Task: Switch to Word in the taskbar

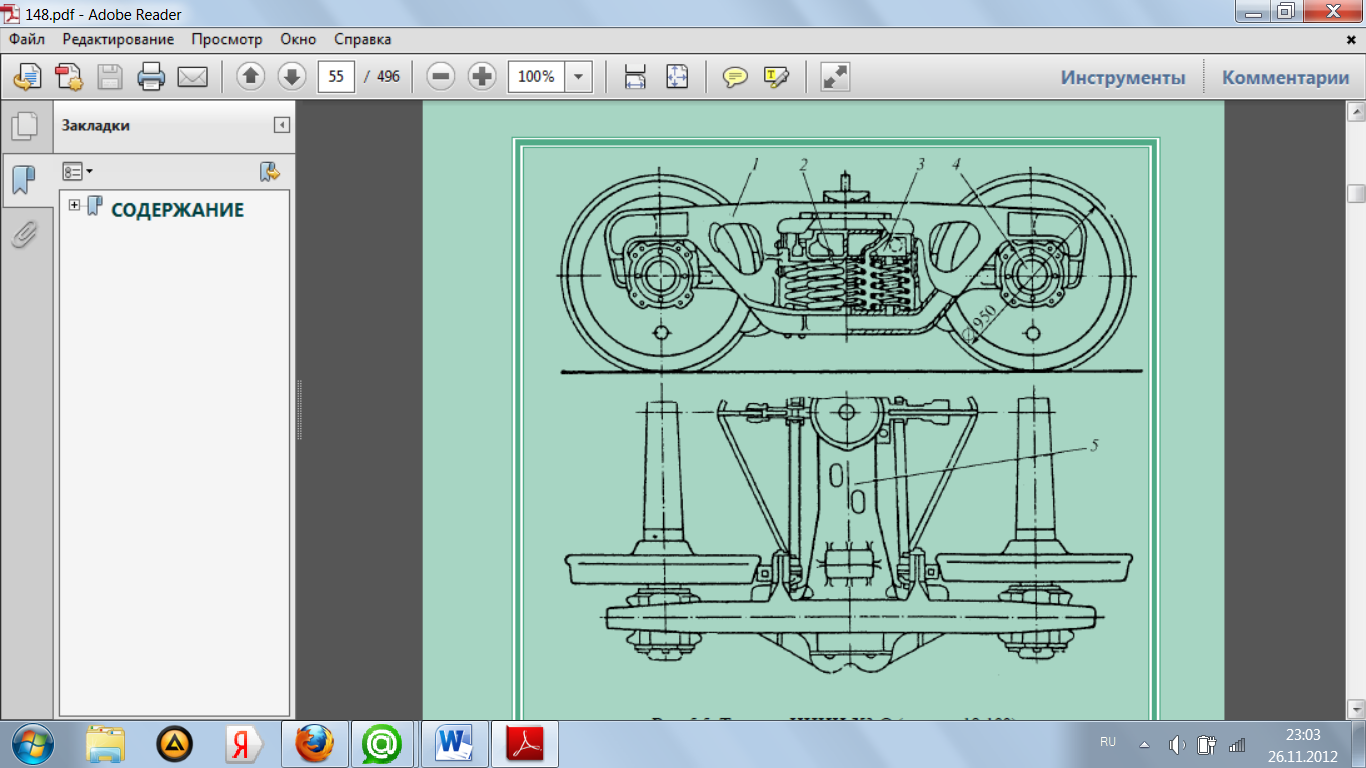Action: click(x=455, y=744)
